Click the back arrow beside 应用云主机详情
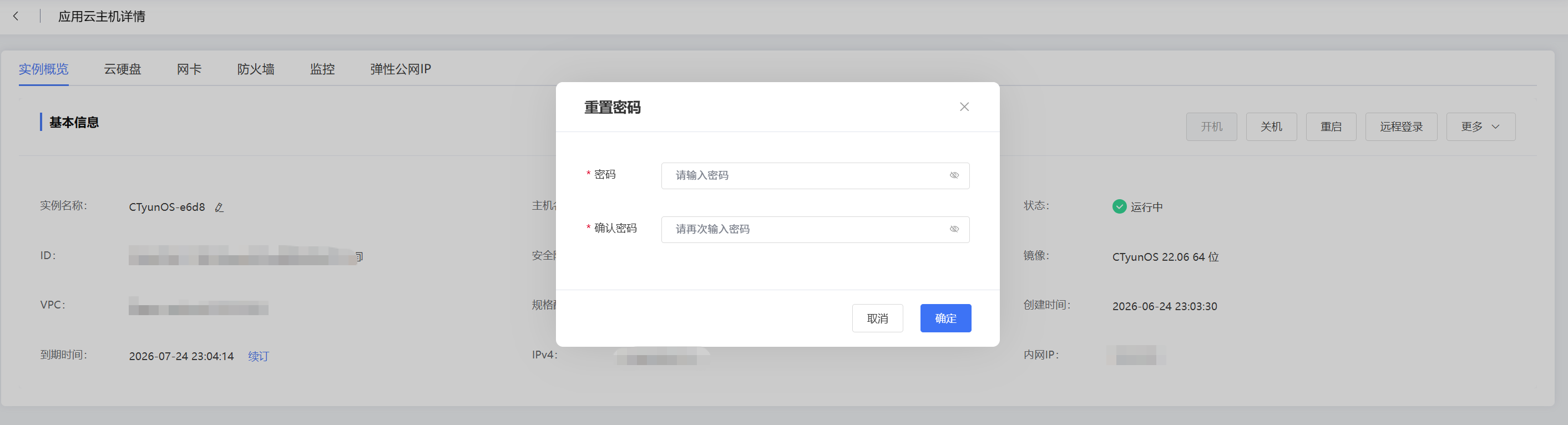 coord(16,17)
